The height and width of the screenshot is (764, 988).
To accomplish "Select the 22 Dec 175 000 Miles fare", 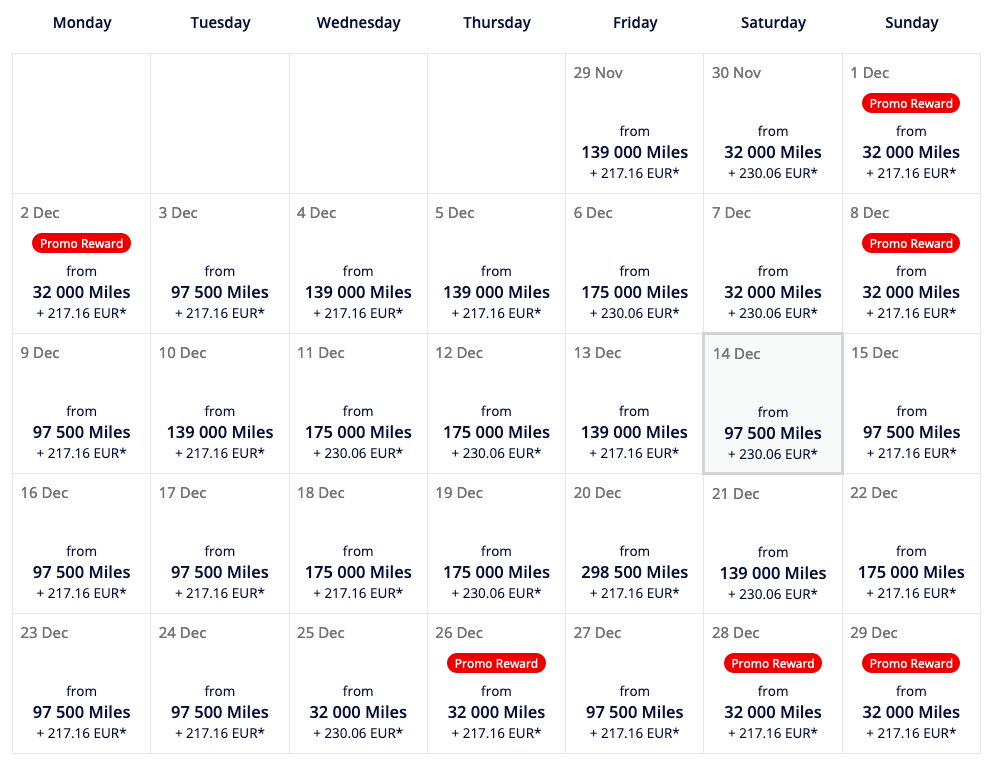I will (x=911, y=572).
